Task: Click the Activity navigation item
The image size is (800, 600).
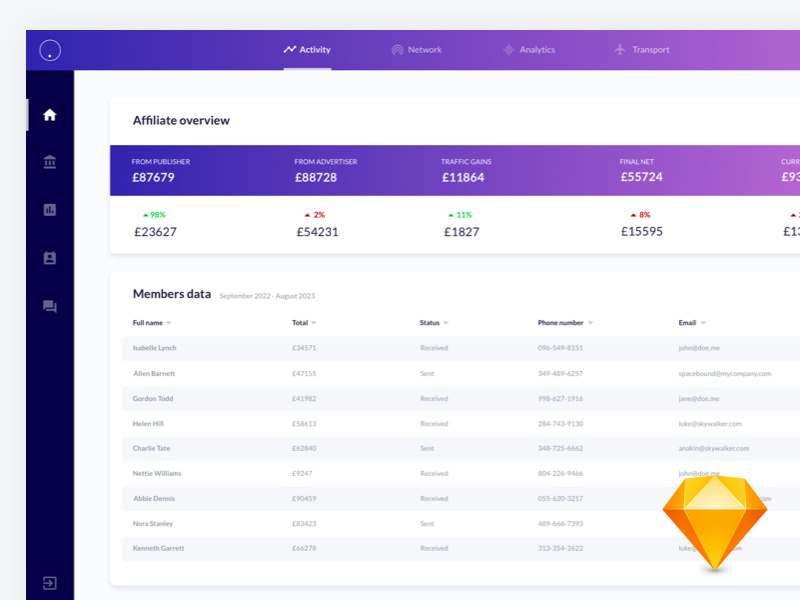Action: (x=308, y=49)
